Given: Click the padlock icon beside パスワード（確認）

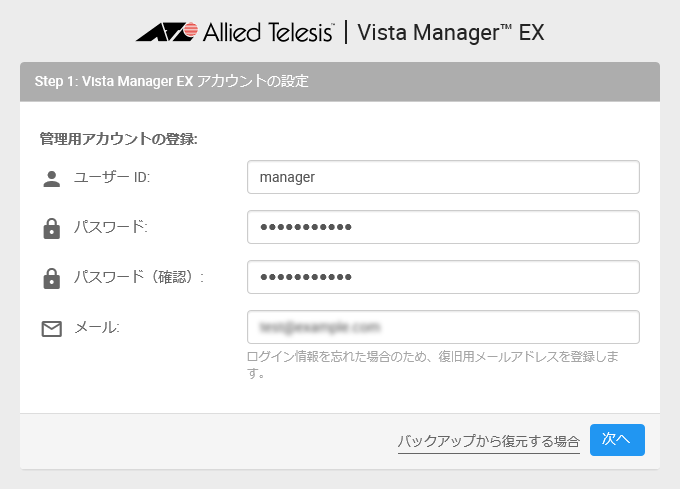Looking at the screenshot, I should [52, 278].
